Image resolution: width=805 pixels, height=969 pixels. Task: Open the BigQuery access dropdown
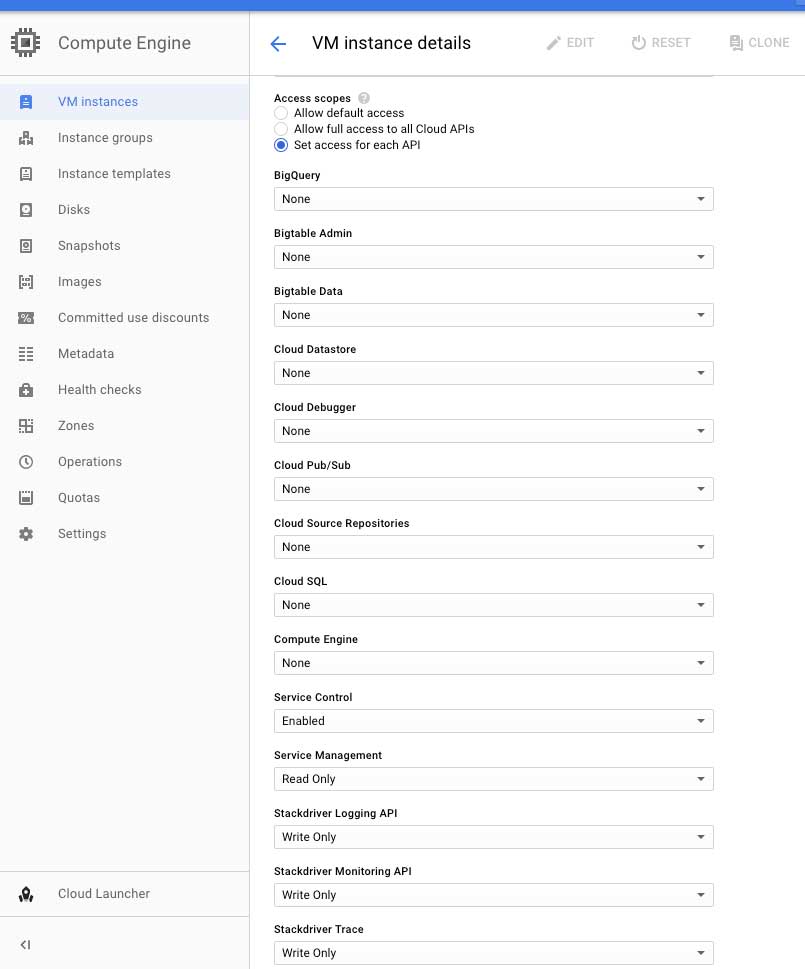tap(494, 199)
